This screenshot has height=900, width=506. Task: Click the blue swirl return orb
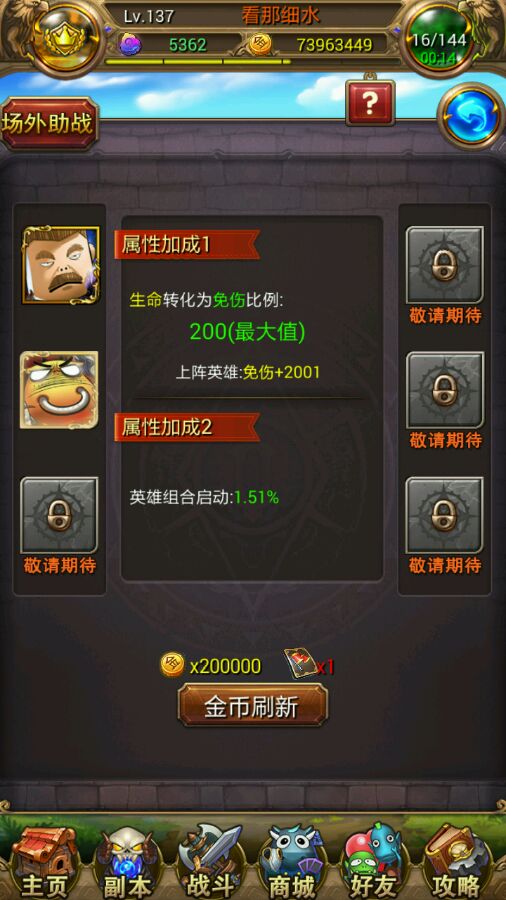(x=472, y=117)
